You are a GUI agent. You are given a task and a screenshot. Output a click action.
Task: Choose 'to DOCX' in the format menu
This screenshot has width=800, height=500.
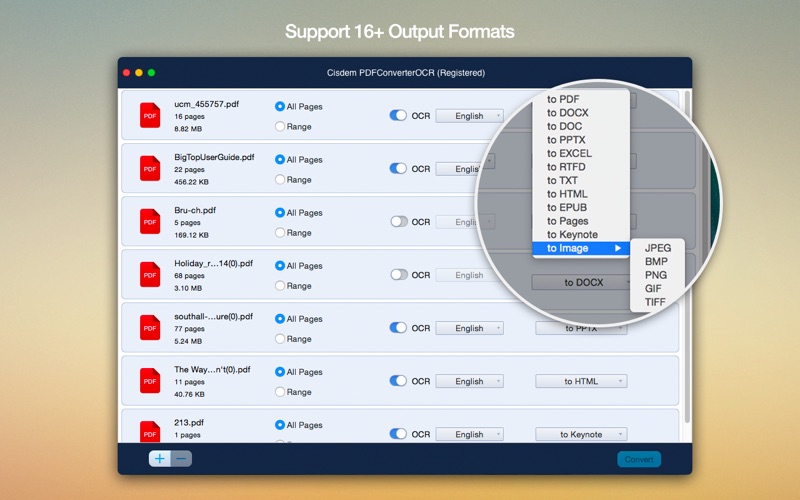[x=581, y=113]
